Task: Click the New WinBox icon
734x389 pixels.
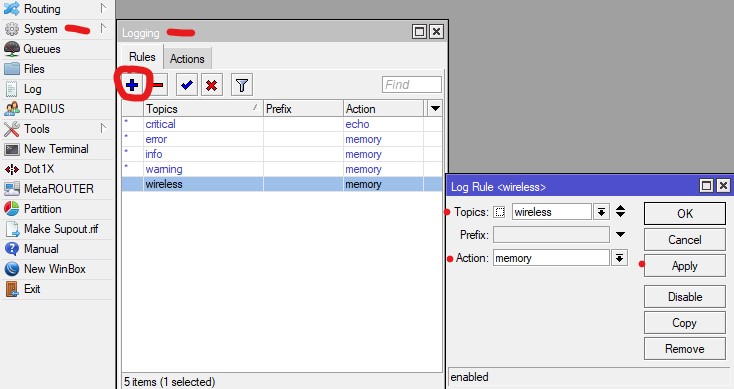Action: [x=12, y=269]
